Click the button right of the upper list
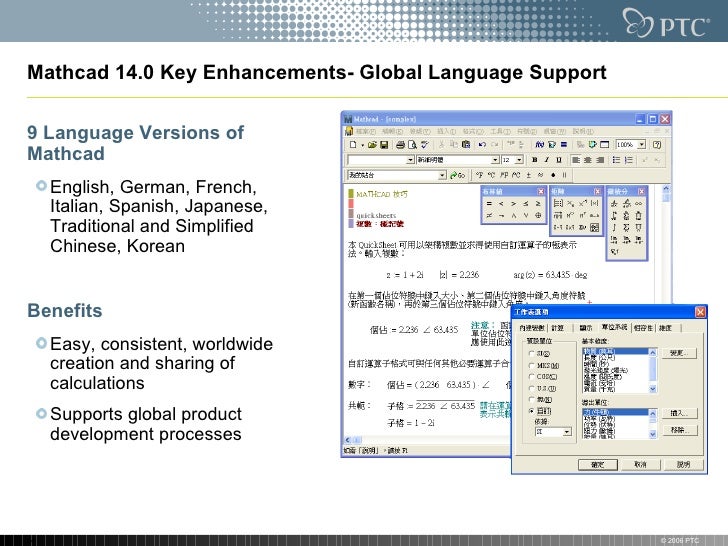Viewport: 728px width, 546px height. pos(679,353)
